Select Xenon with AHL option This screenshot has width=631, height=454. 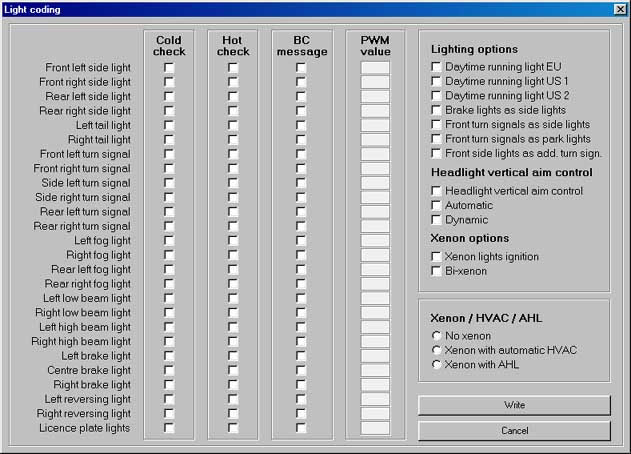click(436, 365)
